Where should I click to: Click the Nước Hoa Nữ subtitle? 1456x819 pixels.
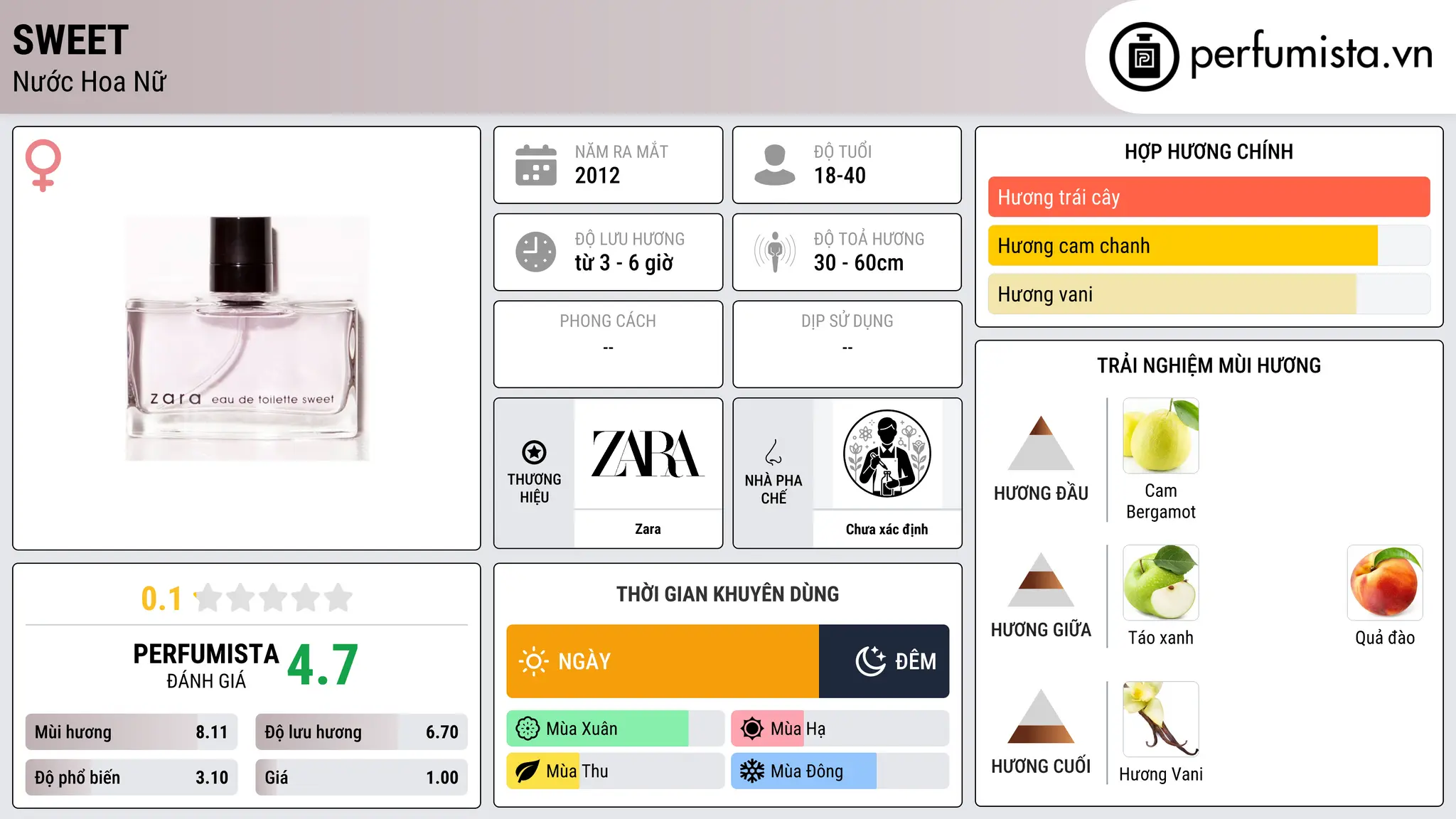coord(90,82)
